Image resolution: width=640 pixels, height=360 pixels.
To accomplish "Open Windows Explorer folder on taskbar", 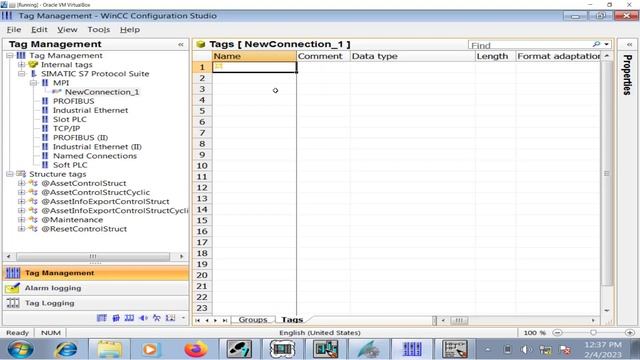I will tap(109, 349).
